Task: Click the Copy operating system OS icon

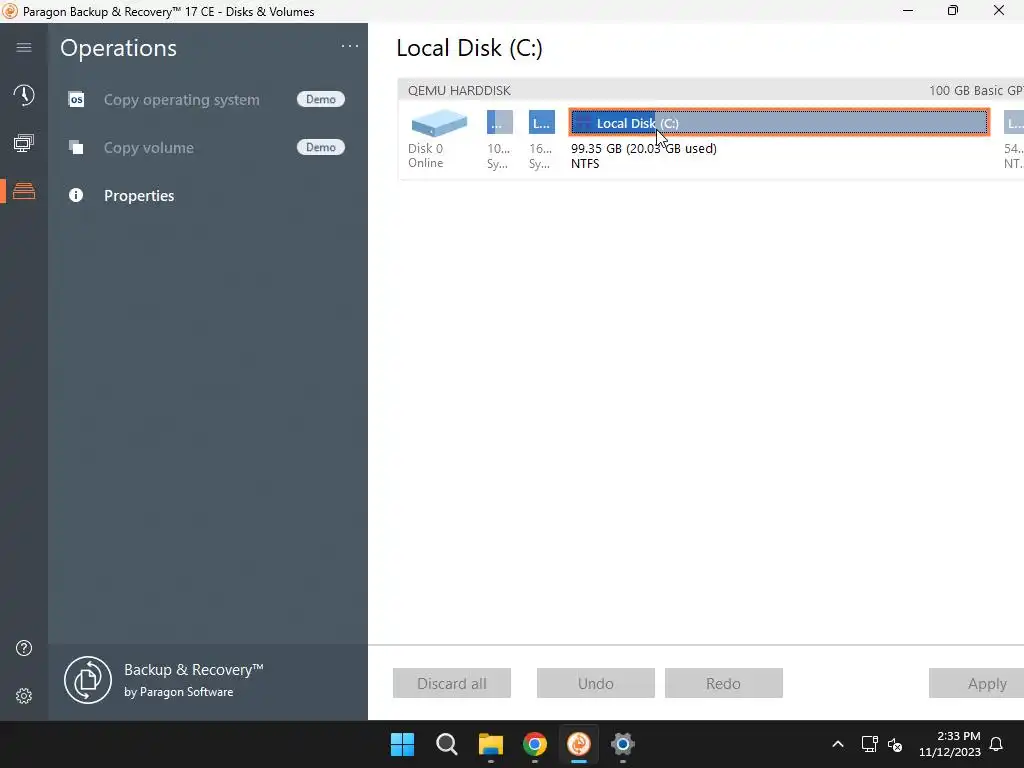Action: coord(76,99)
